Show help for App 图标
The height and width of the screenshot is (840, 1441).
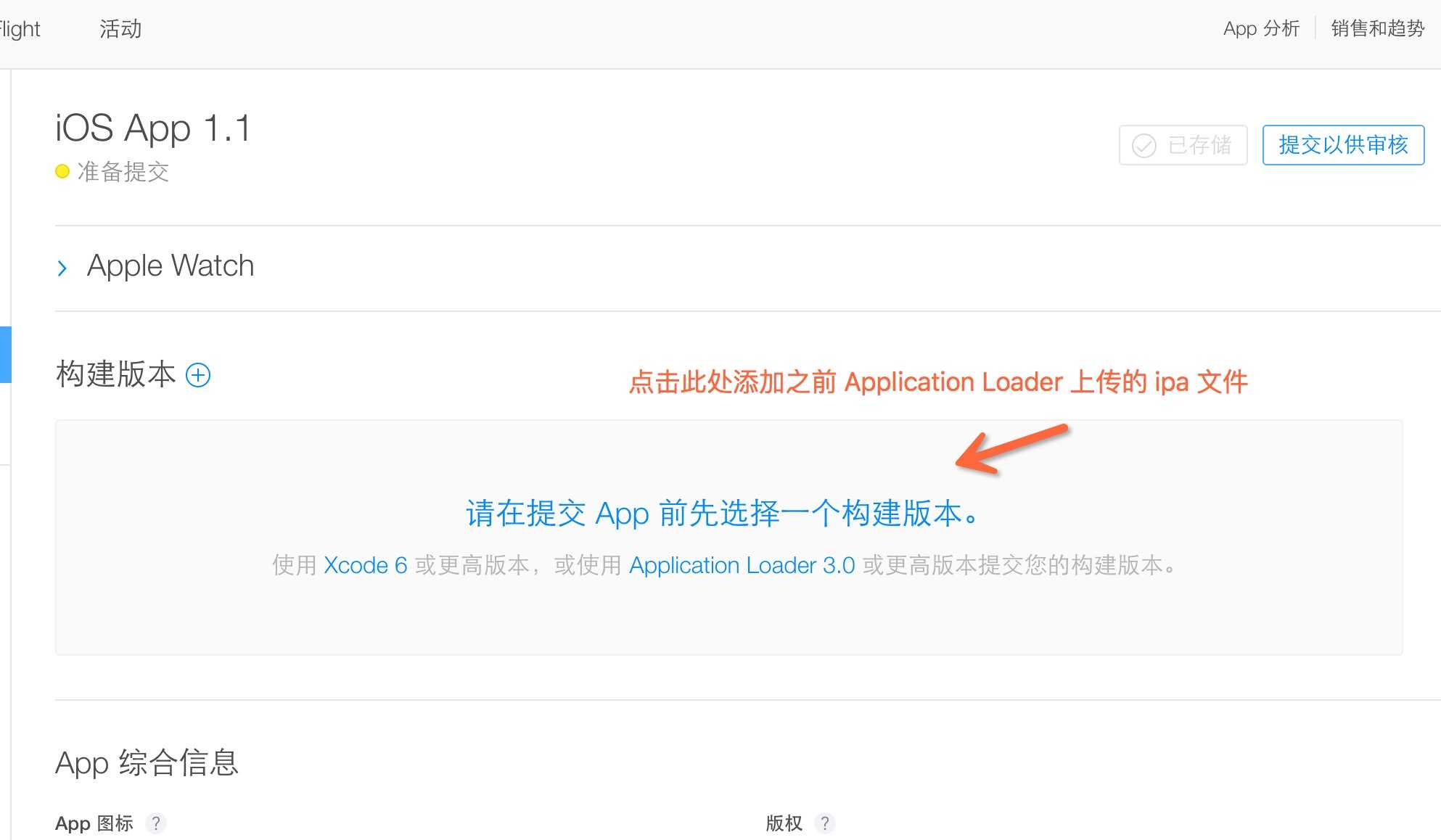pos(155,823)
